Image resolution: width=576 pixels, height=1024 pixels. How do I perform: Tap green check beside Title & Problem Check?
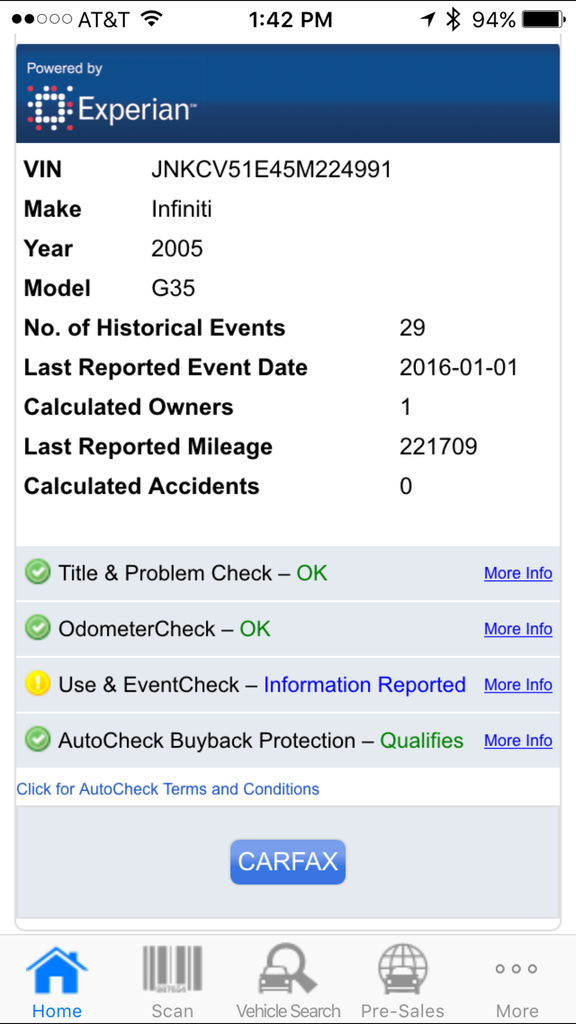[37, 573]
